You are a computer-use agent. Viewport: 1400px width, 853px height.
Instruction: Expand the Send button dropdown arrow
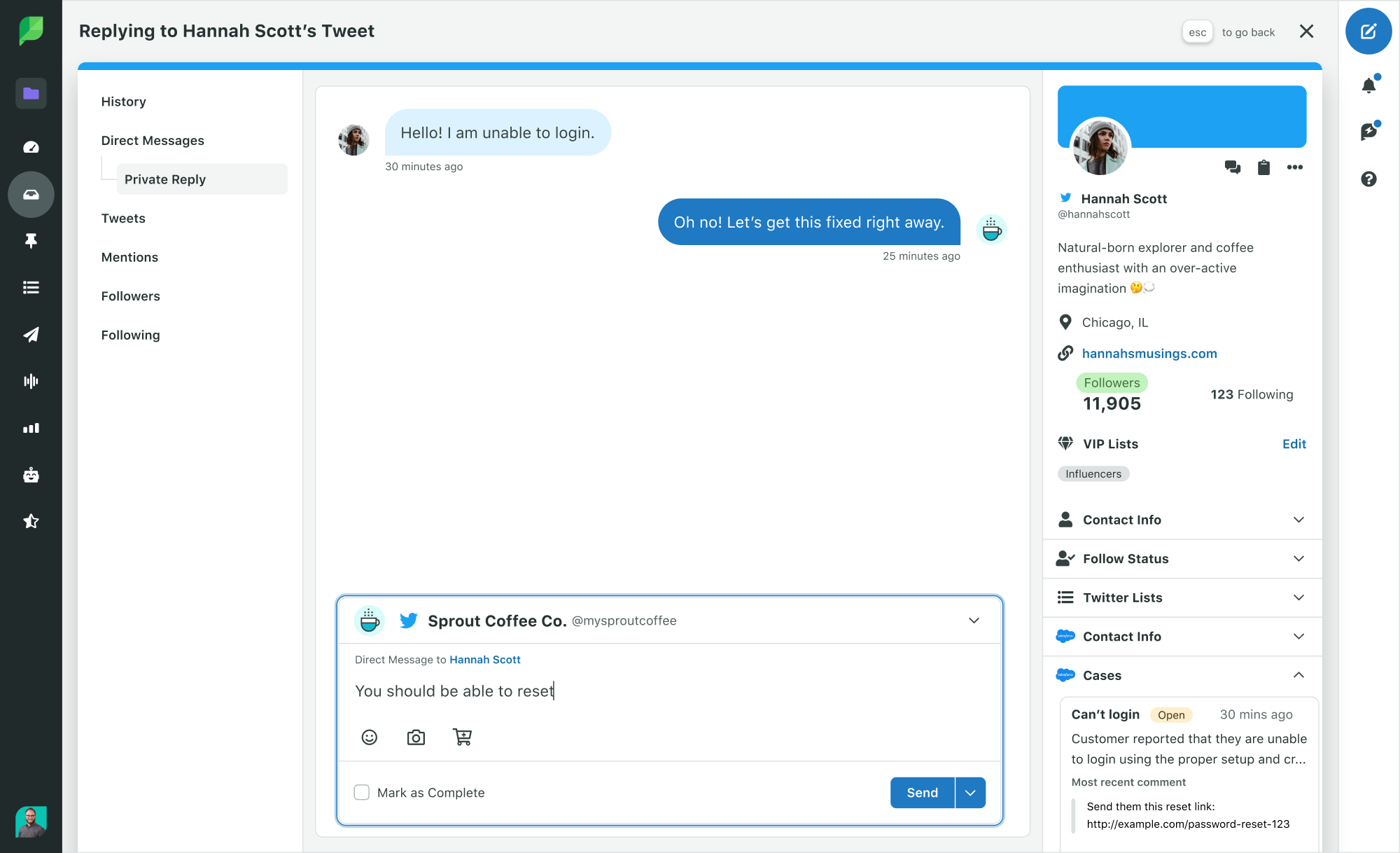click(970, 791)
